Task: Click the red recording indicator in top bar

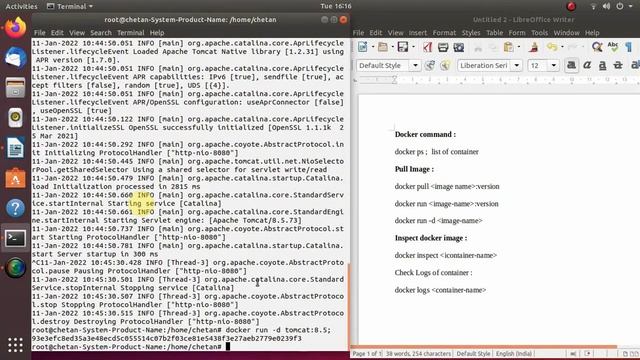Action: click(571, 6)
